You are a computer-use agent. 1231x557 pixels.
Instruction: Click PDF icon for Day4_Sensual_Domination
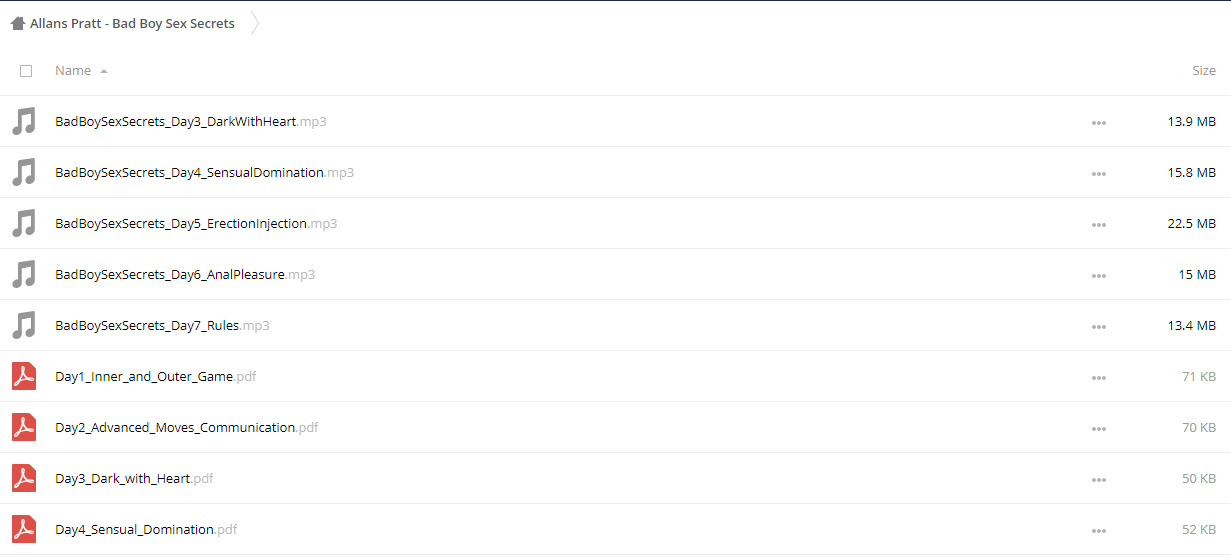click(24, 529)
